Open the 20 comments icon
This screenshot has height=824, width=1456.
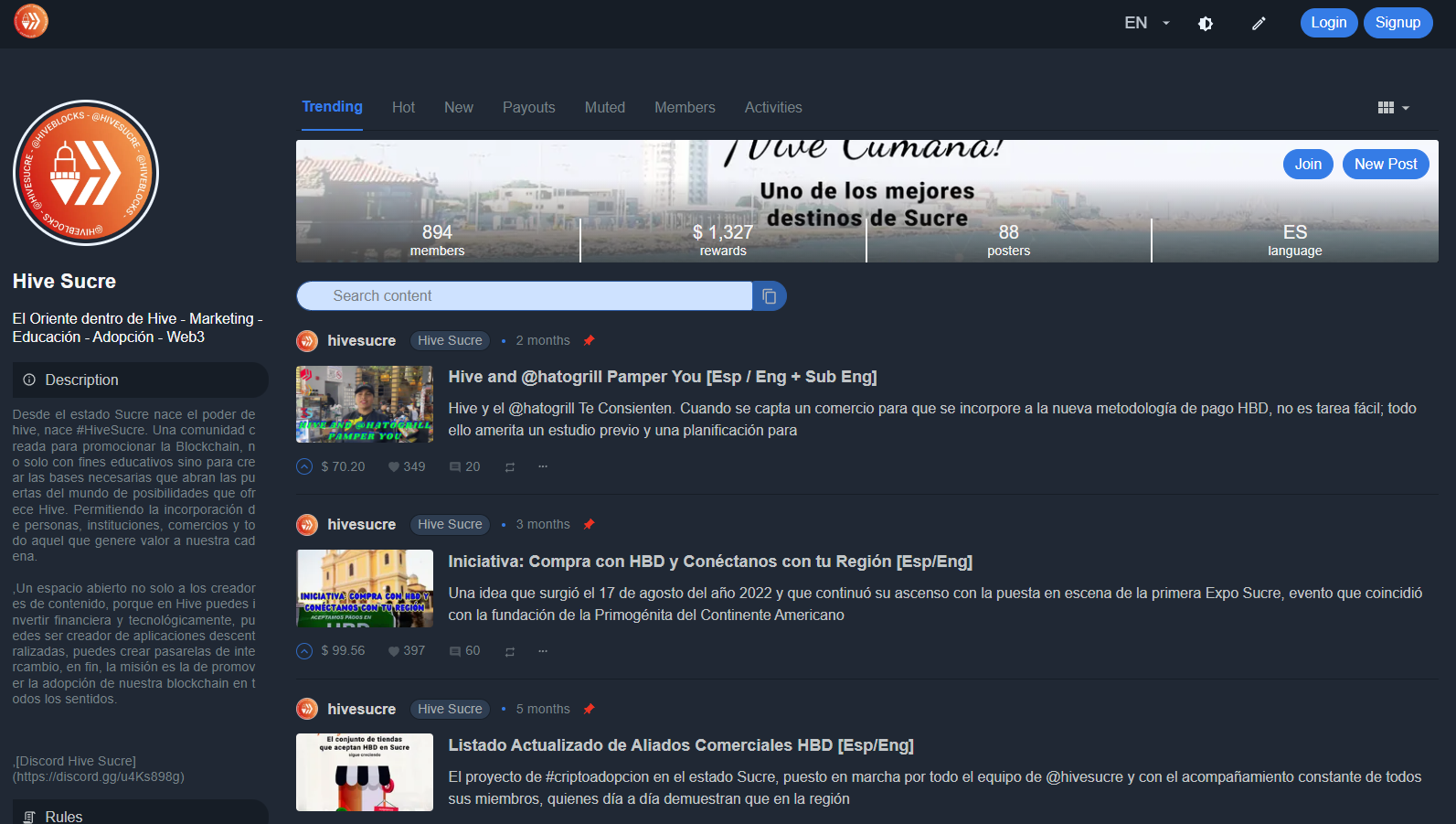point(455,467)
